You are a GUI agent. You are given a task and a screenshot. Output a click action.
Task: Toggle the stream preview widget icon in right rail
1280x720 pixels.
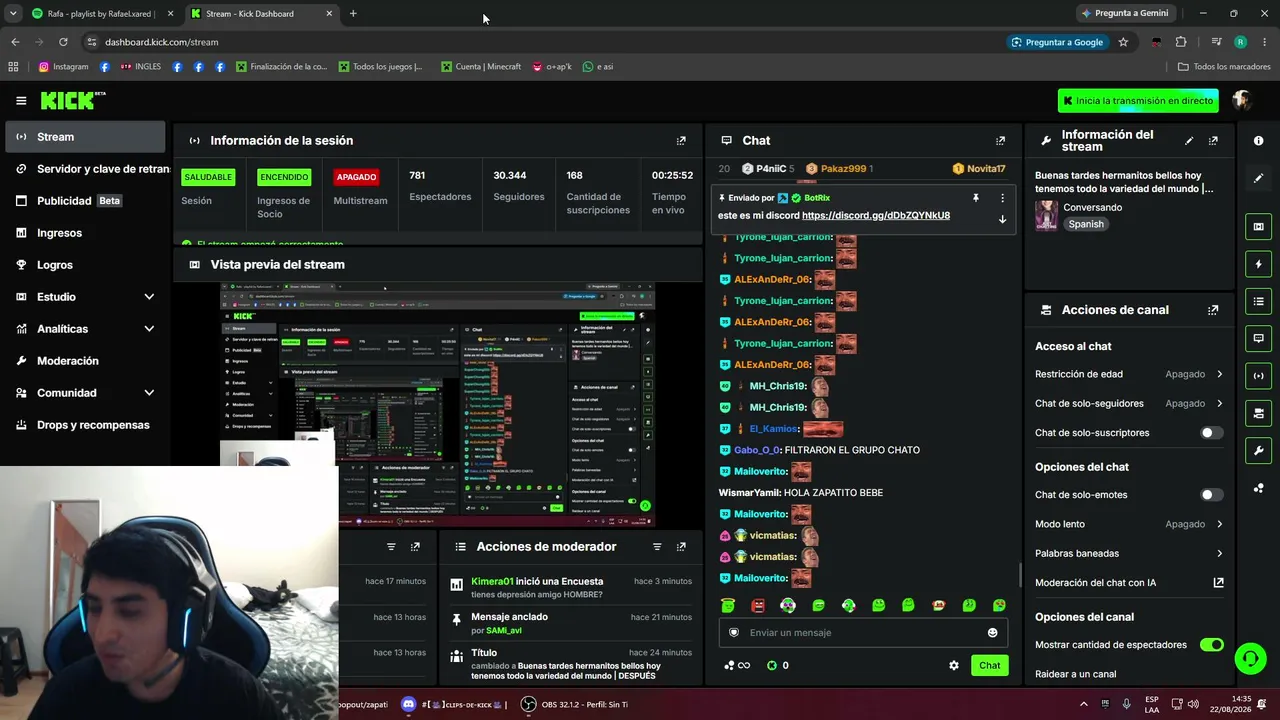(1258, 227)
